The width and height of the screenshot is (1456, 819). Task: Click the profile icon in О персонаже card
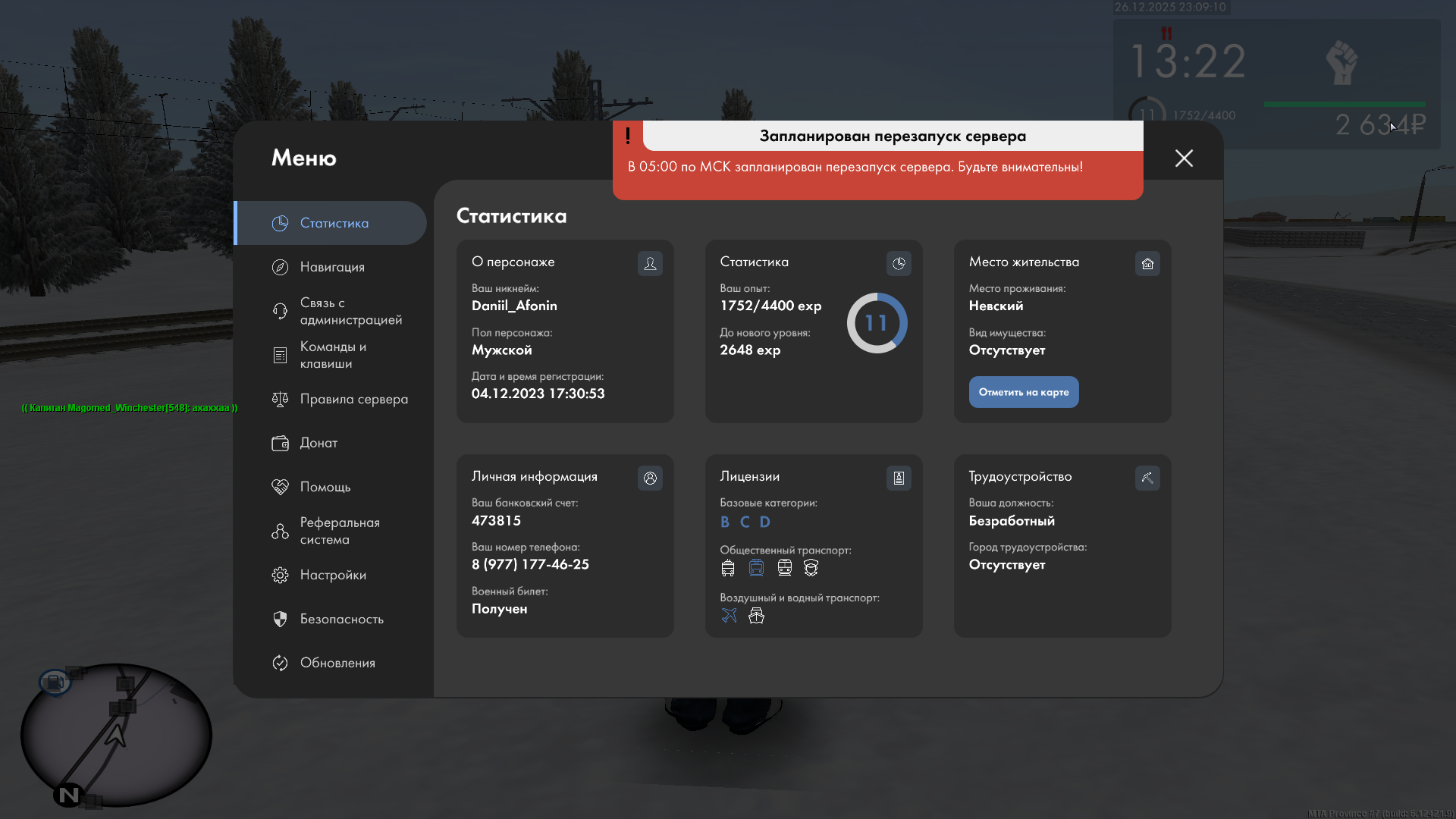pyautogui.click(x=650, y=263)
